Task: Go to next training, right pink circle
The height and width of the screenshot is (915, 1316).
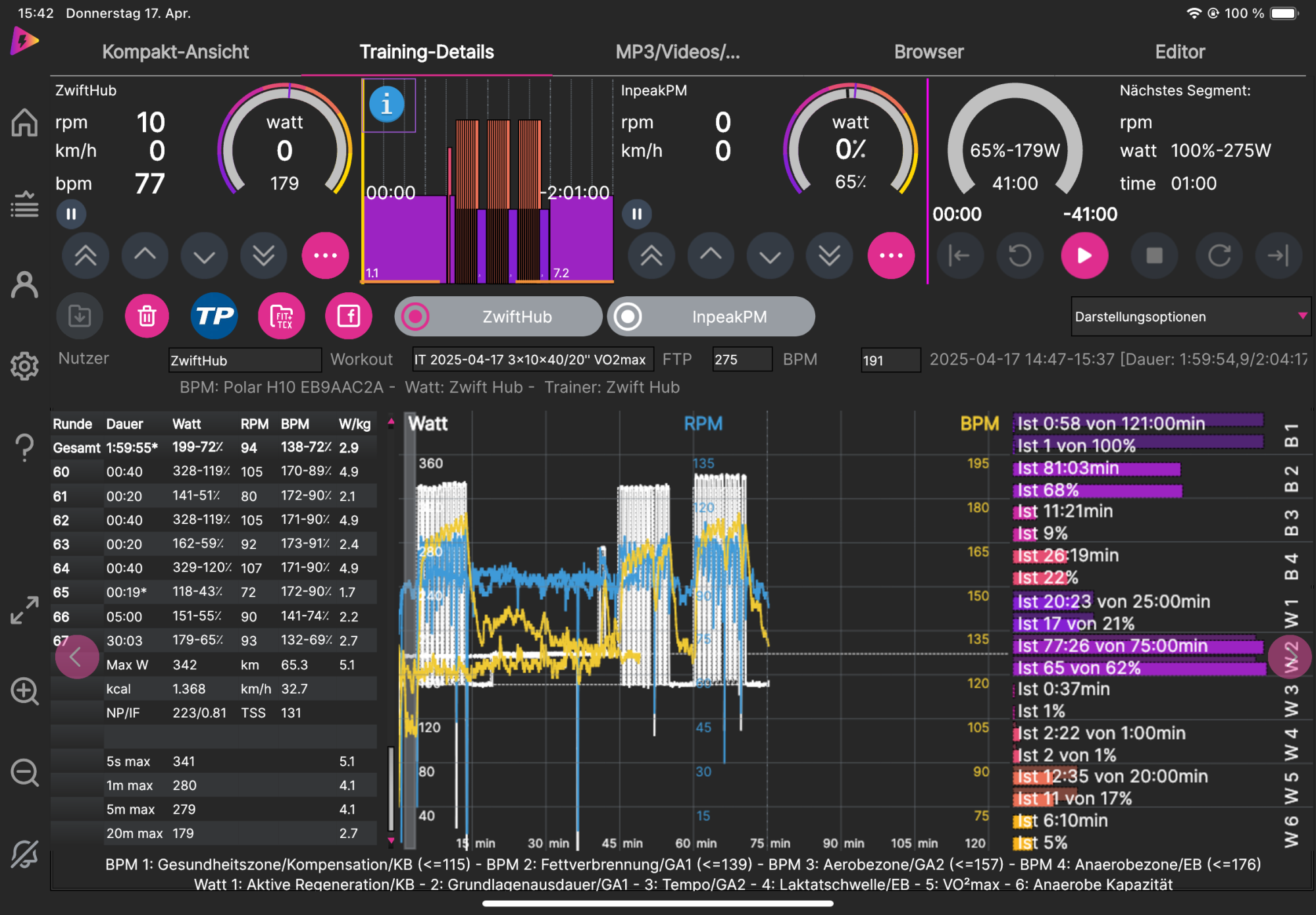Action: tap(1290, 657)
